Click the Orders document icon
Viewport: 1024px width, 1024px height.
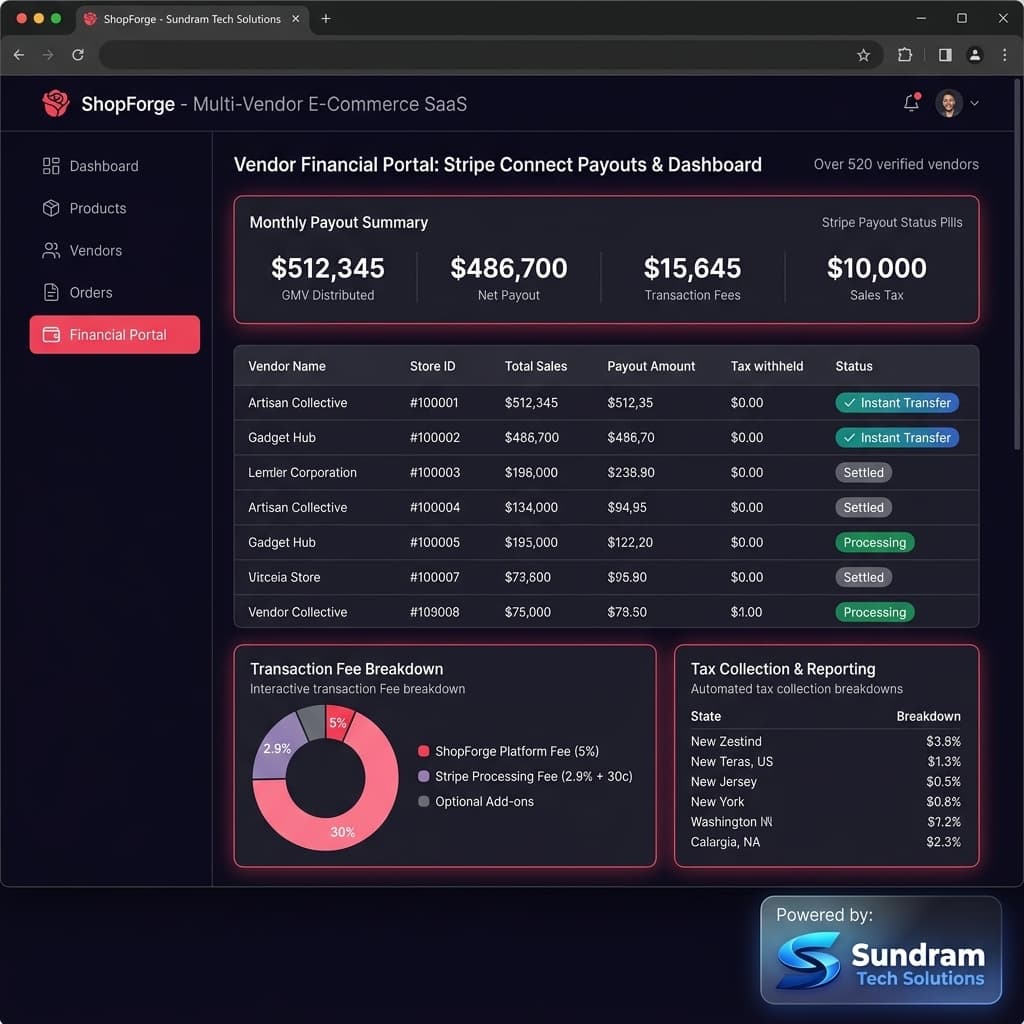[x=51, y=292]
